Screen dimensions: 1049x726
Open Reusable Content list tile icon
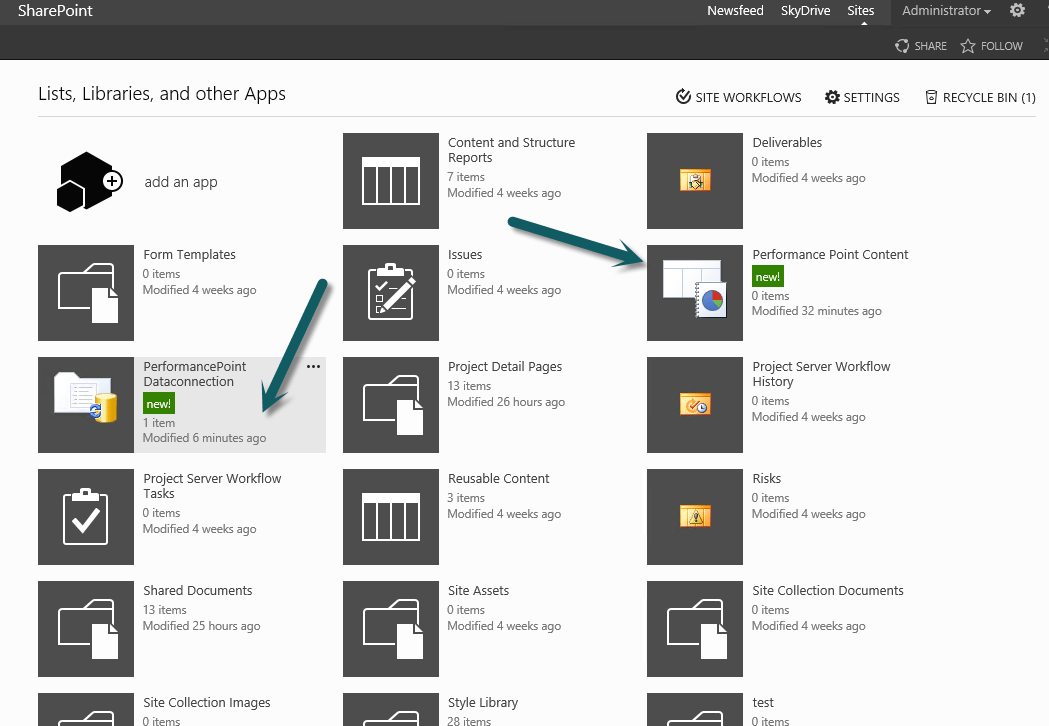click(x=391, y=517)
